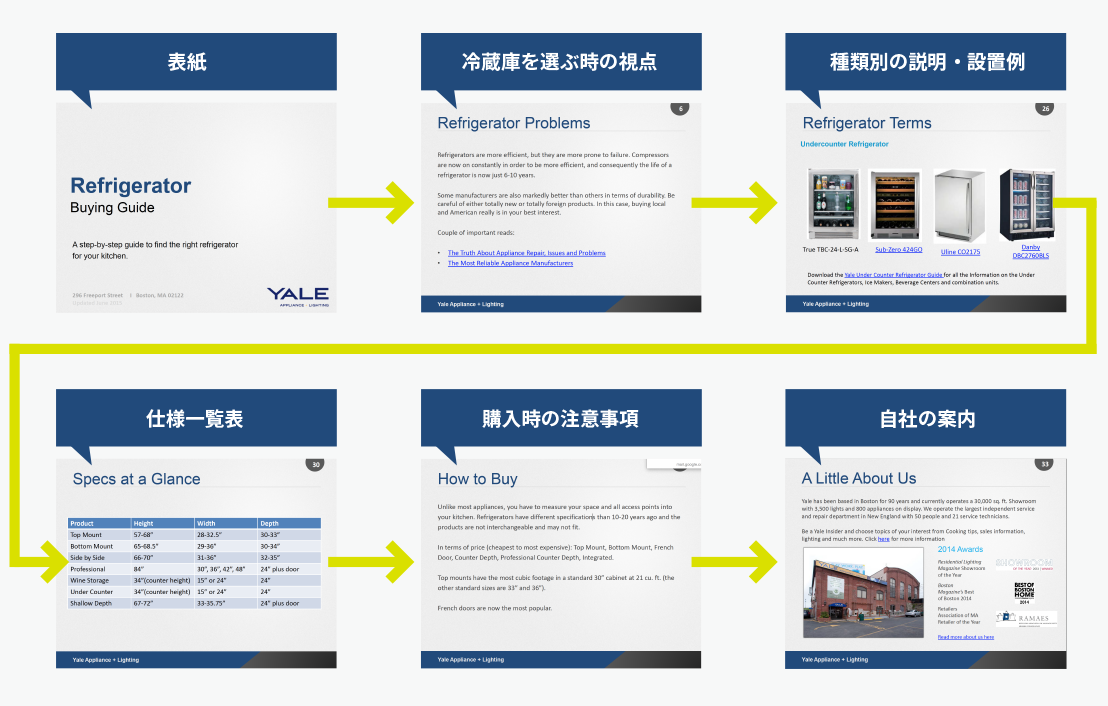Open The Truth About Appliance Repair link
1108x706 pixels.
click(x=526, y=253)
